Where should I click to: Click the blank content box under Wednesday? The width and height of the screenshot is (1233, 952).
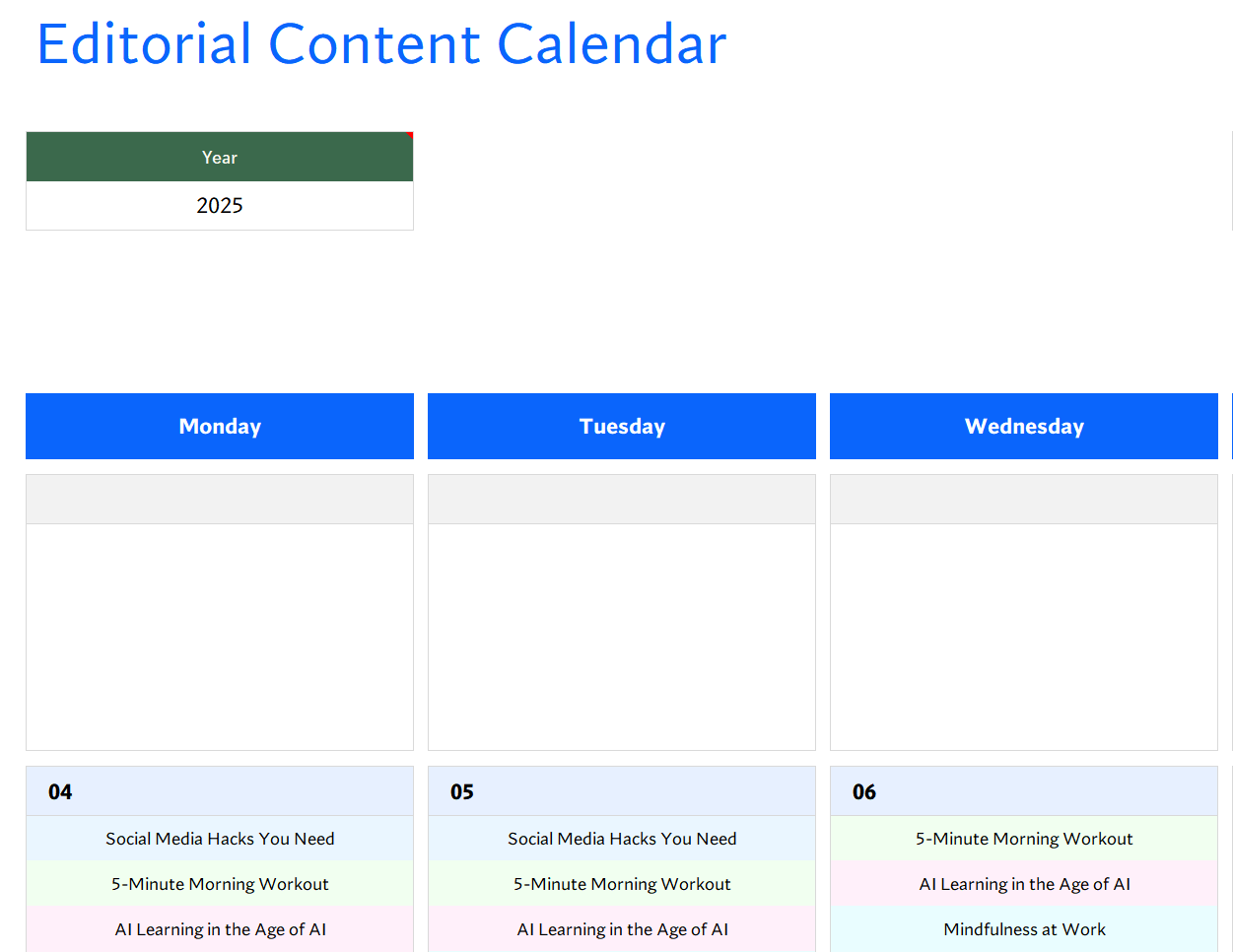[1024, 637]
